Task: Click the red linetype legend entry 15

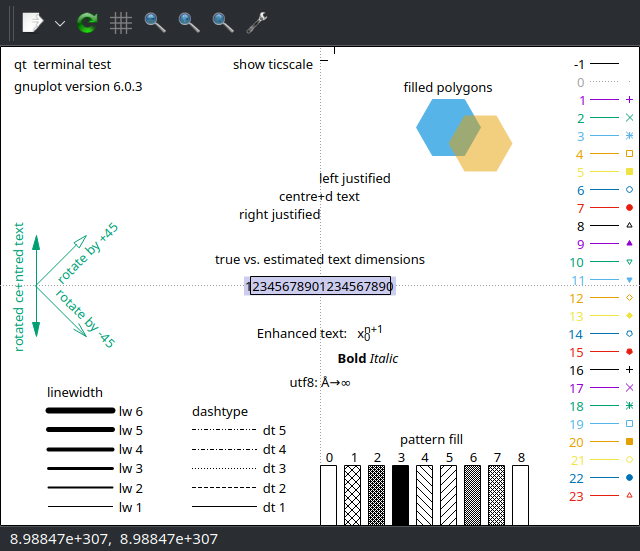Action: [602, 352]
